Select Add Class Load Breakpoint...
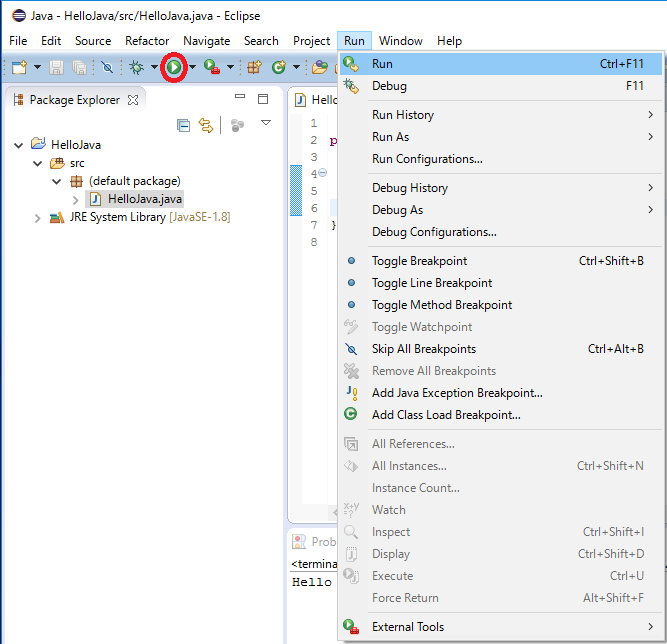667x644 pixels. pos(501,415)
